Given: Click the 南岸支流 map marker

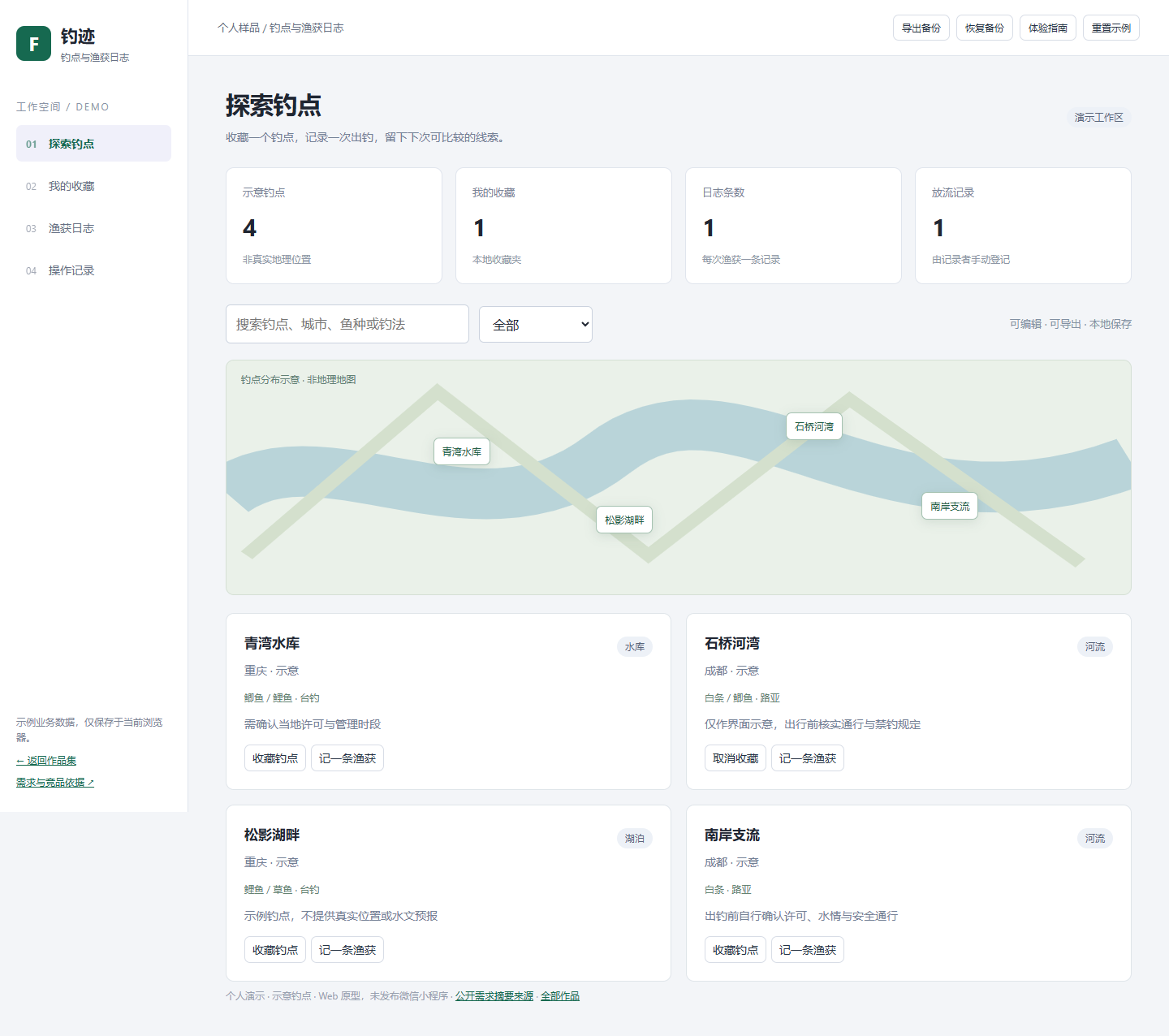Looking at the screenshot, I should pos(950,506).
